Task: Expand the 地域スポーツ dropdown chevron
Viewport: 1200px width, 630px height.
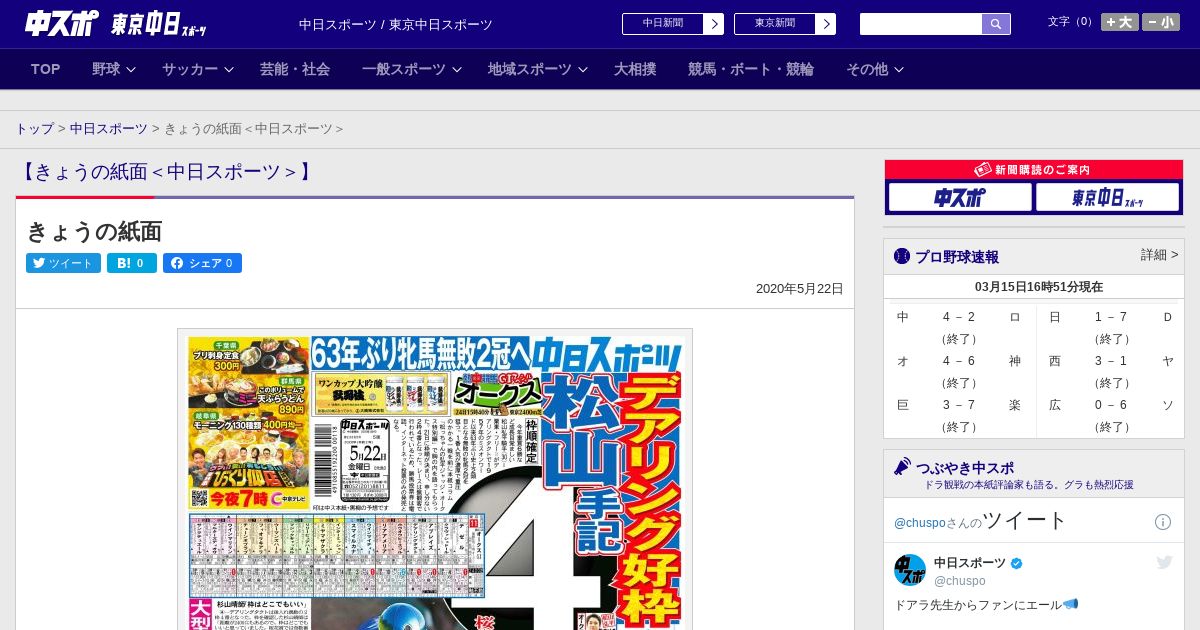Action: (x=583, y=69)
